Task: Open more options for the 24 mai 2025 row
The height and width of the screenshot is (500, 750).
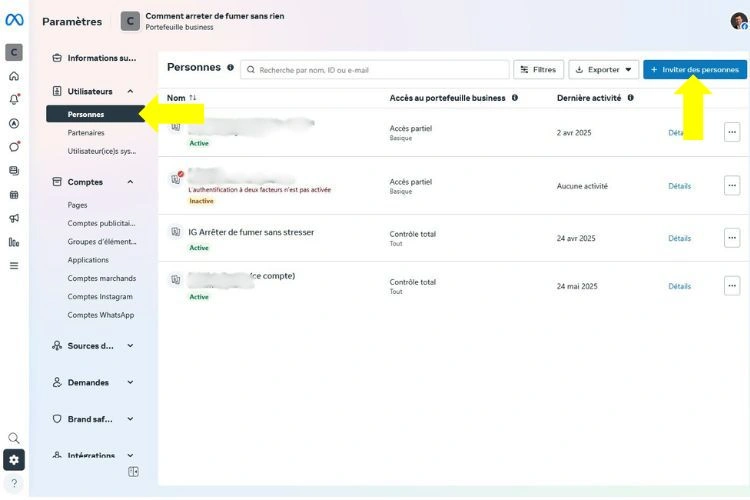Action: click(x=732, y=286)
